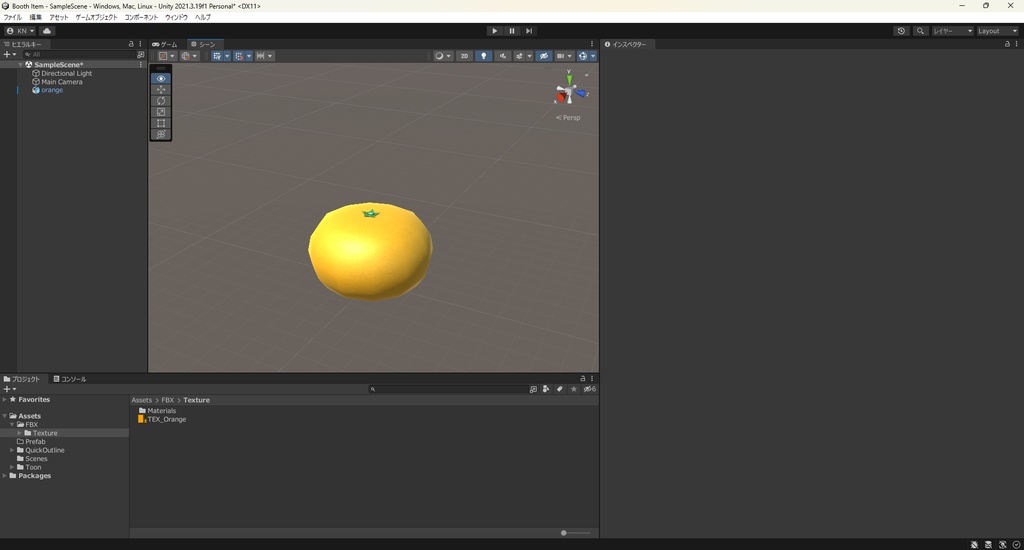Screen dimensions: 1024x550
Task: Open the Layout dropdown
Action: coord(997,31)
